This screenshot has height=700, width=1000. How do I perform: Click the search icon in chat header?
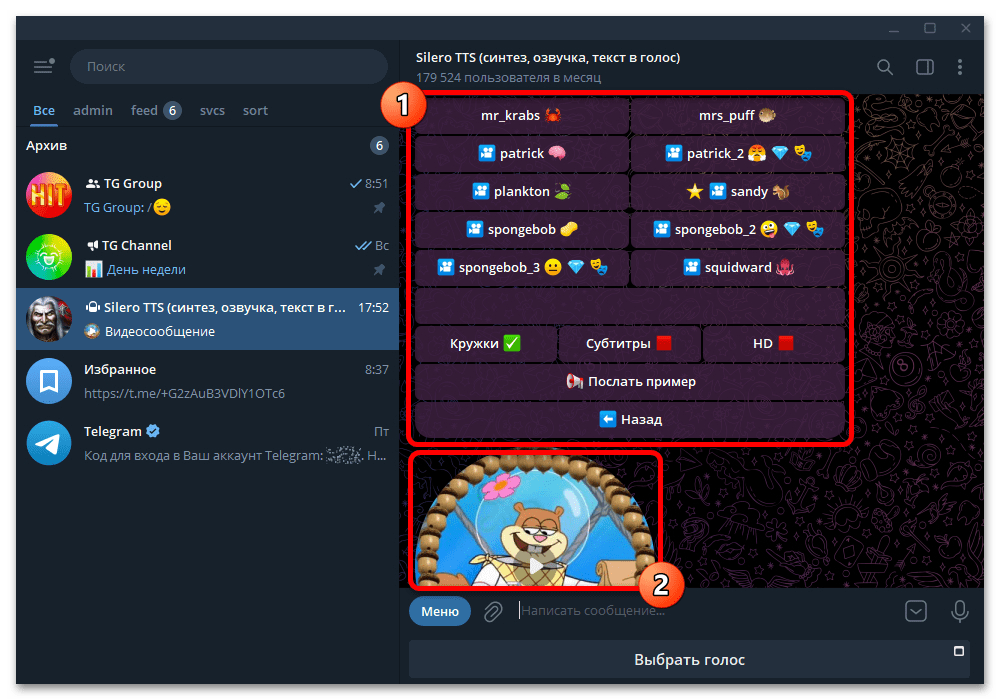tap(885, 67)
